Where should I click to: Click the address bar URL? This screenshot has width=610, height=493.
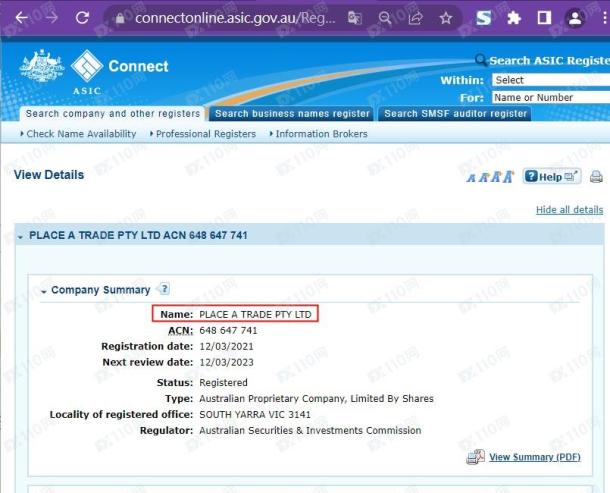pyautogui.click(x=235, y=18)
